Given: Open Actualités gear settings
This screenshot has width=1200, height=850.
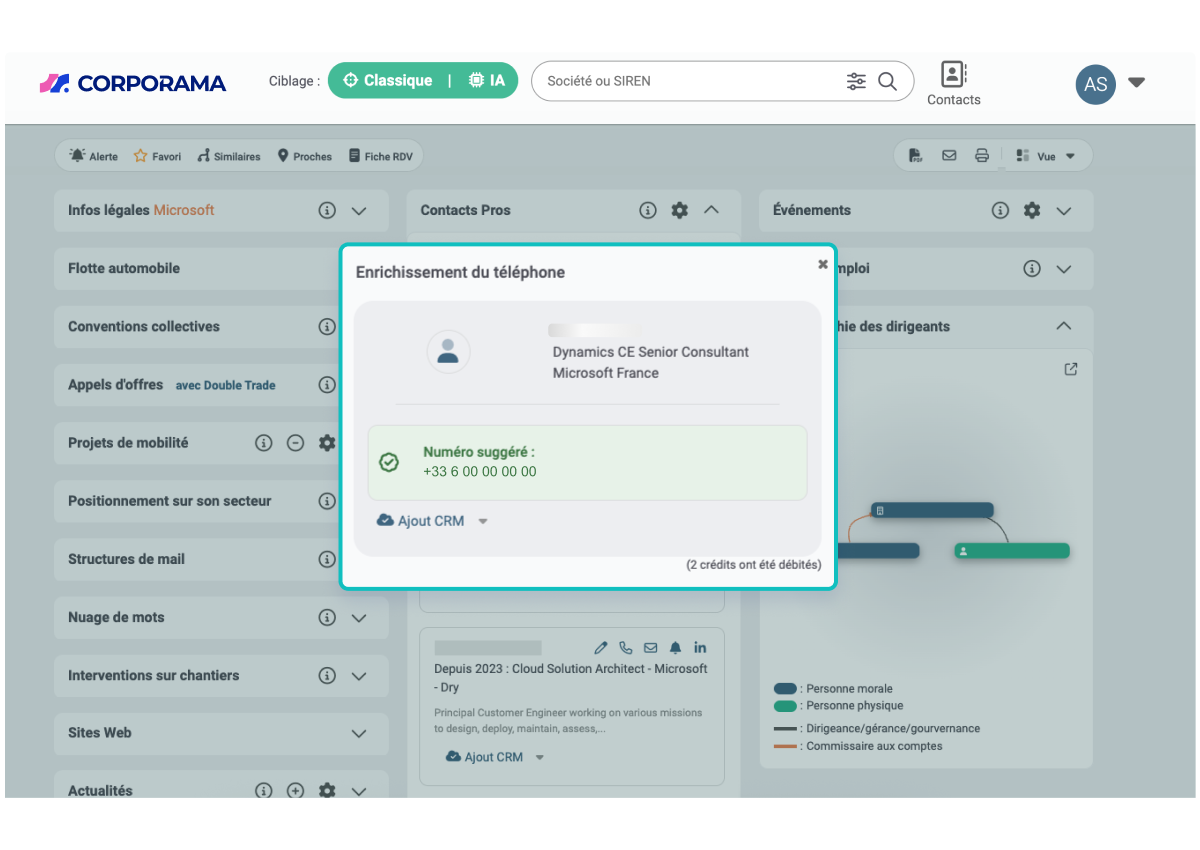Looking at the screenshot, I should click(327, 791).
